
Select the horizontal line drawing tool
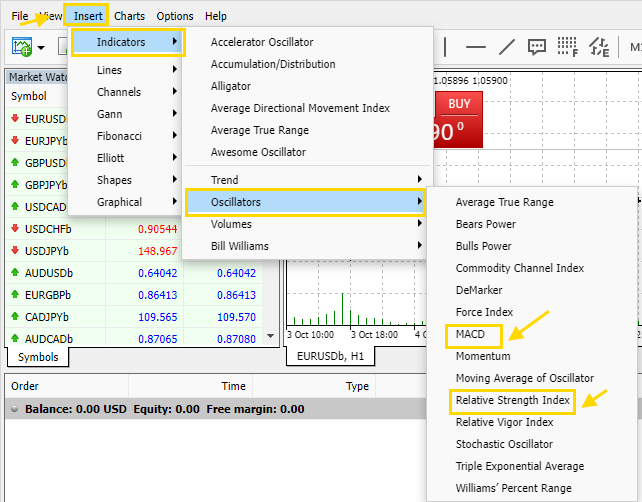click(476, 47)
